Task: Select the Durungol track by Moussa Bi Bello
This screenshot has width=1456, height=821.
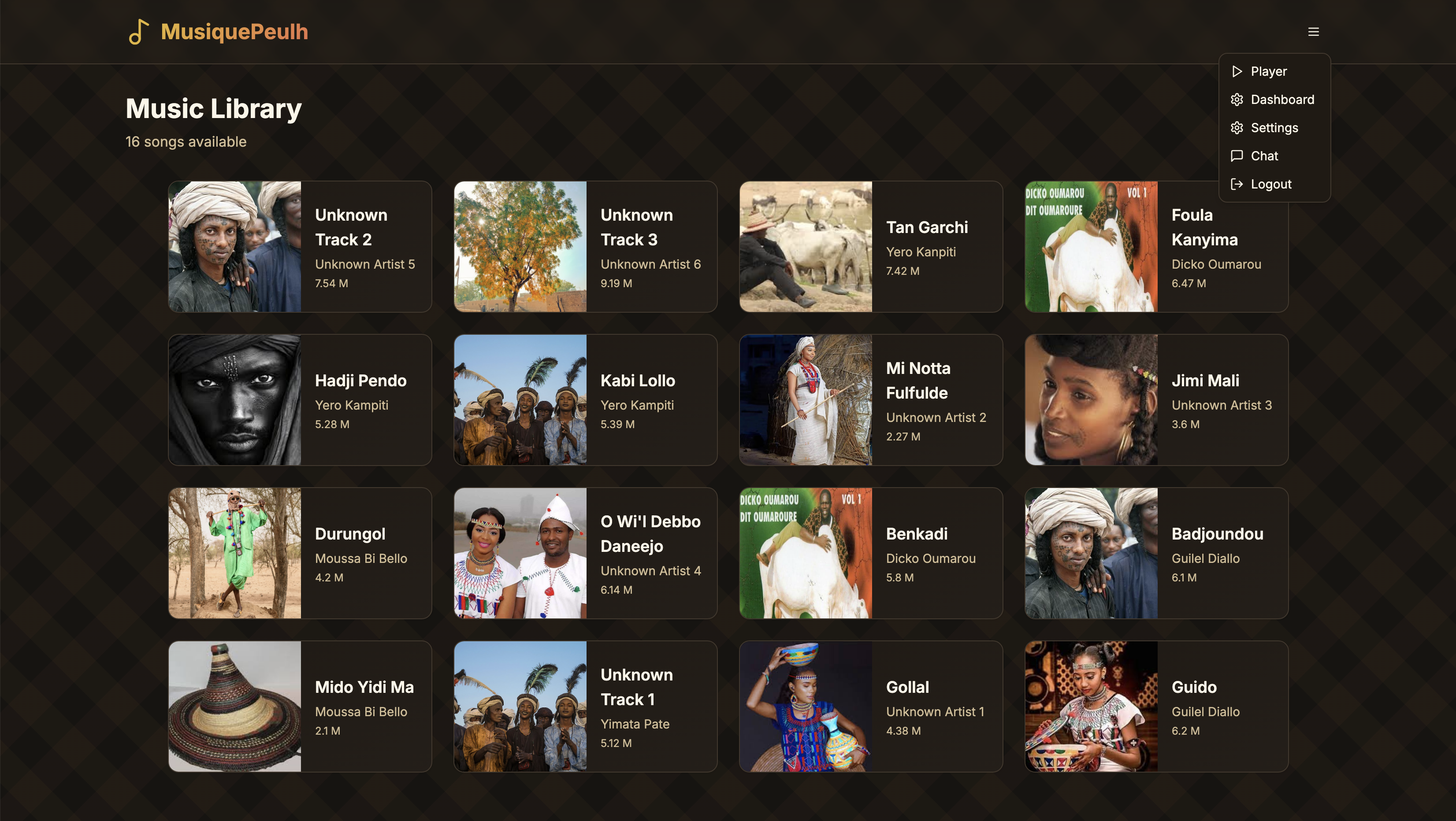Action: 300,553
